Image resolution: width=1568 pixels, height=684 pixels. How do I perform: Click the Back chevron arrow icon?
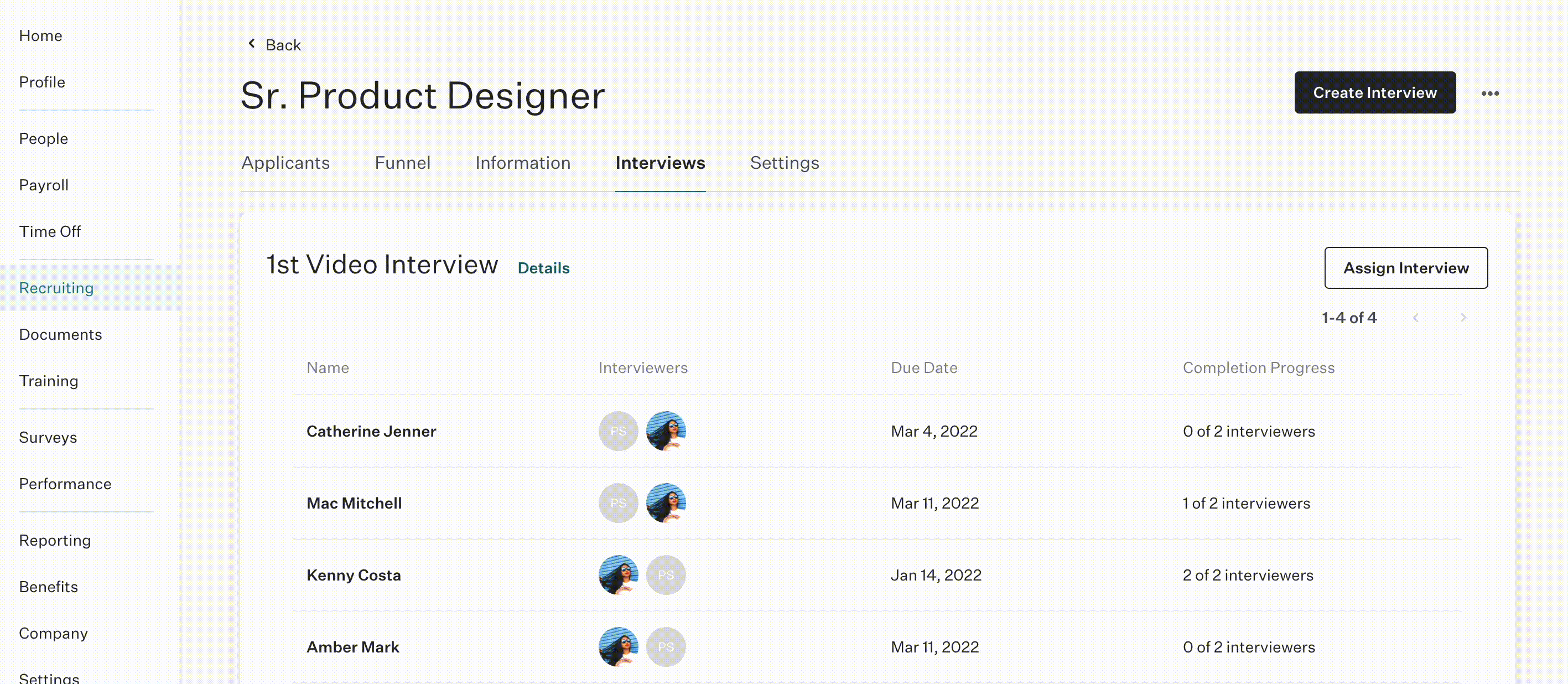[251, 44]
